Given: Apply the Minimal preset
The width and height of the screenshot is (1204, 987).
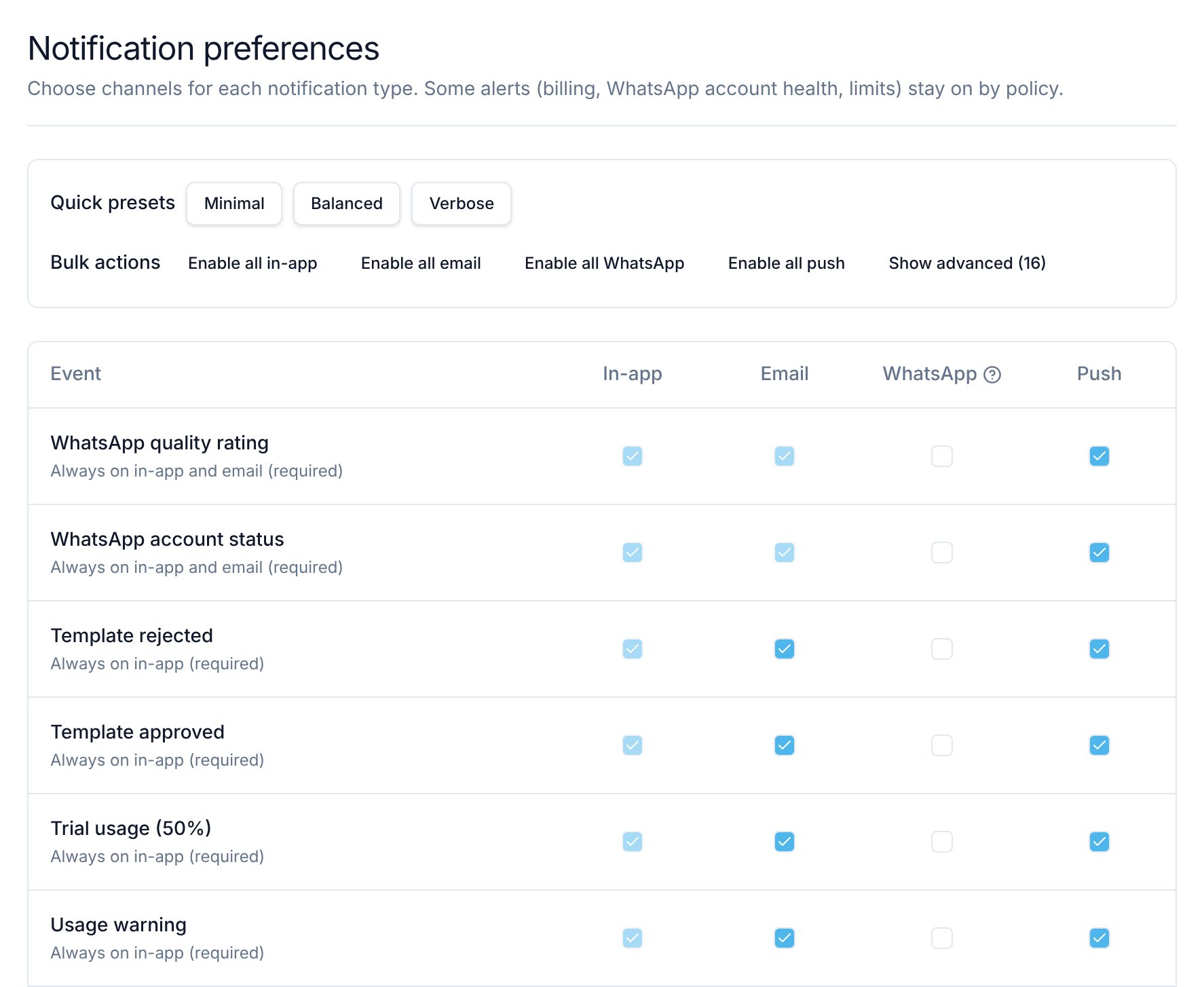Looking at the screenshot, I should click(x=234, y=204).
